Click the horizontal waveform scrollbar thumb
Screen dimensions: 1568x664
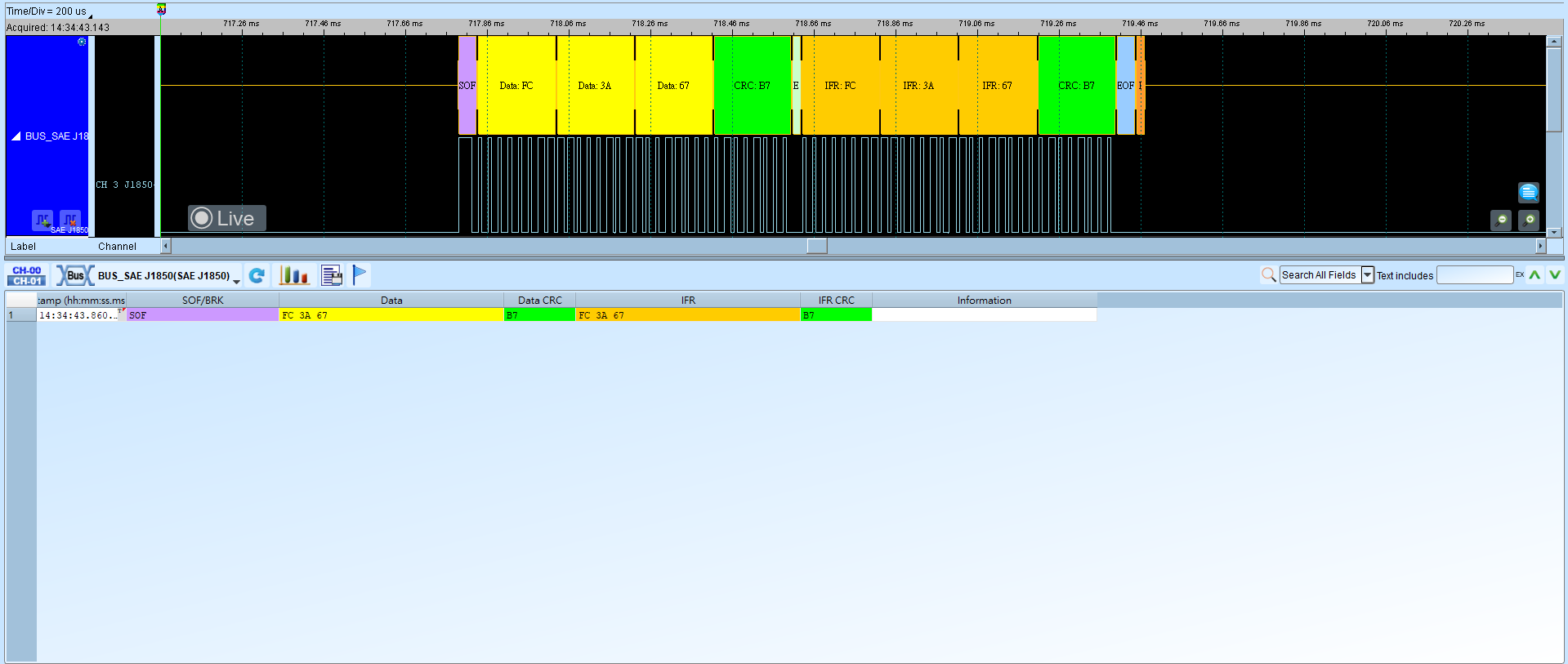tap(817, 246)
